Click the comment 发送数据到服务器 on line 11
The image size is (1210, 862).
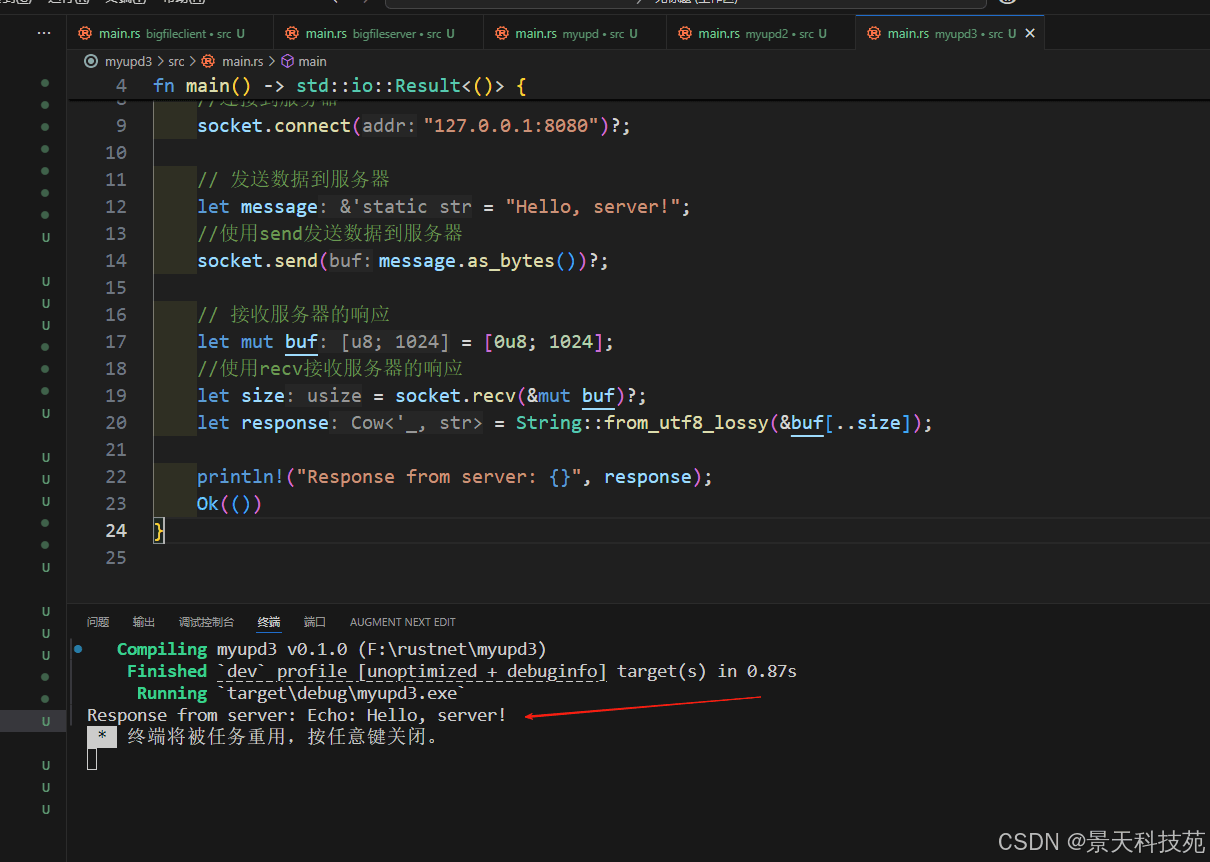(294, 180)
